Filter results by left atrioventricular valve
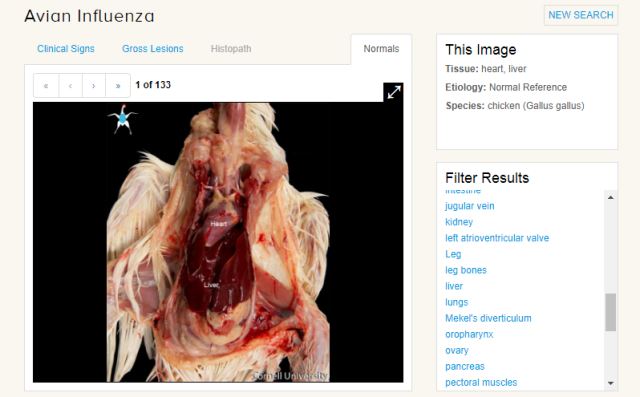Image resolution: width=640 pixels, height=397 pixels. [497, 238]
